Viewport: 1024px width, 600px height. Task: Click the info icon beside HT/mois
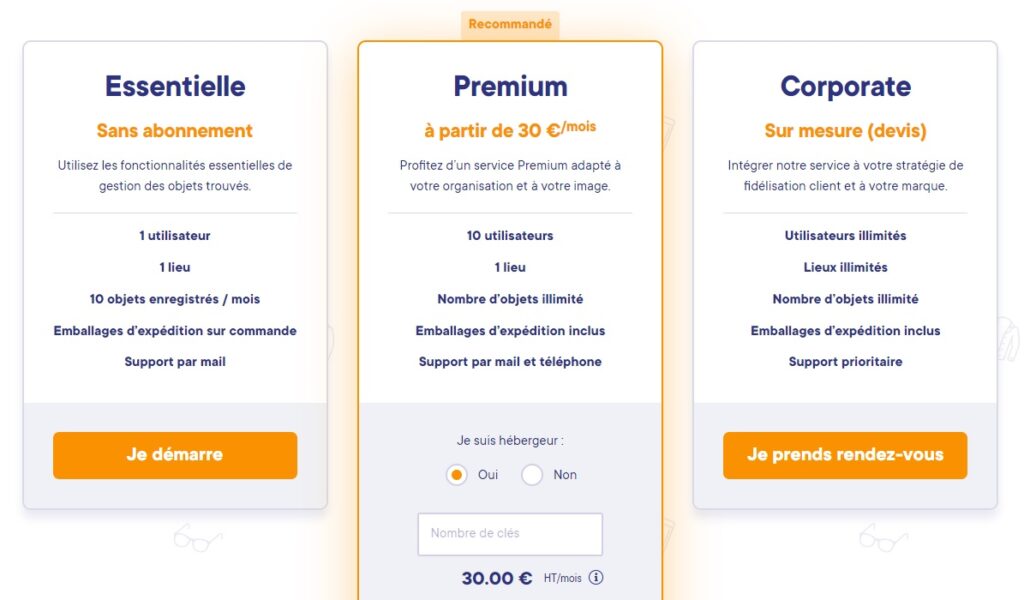[596, 578]
